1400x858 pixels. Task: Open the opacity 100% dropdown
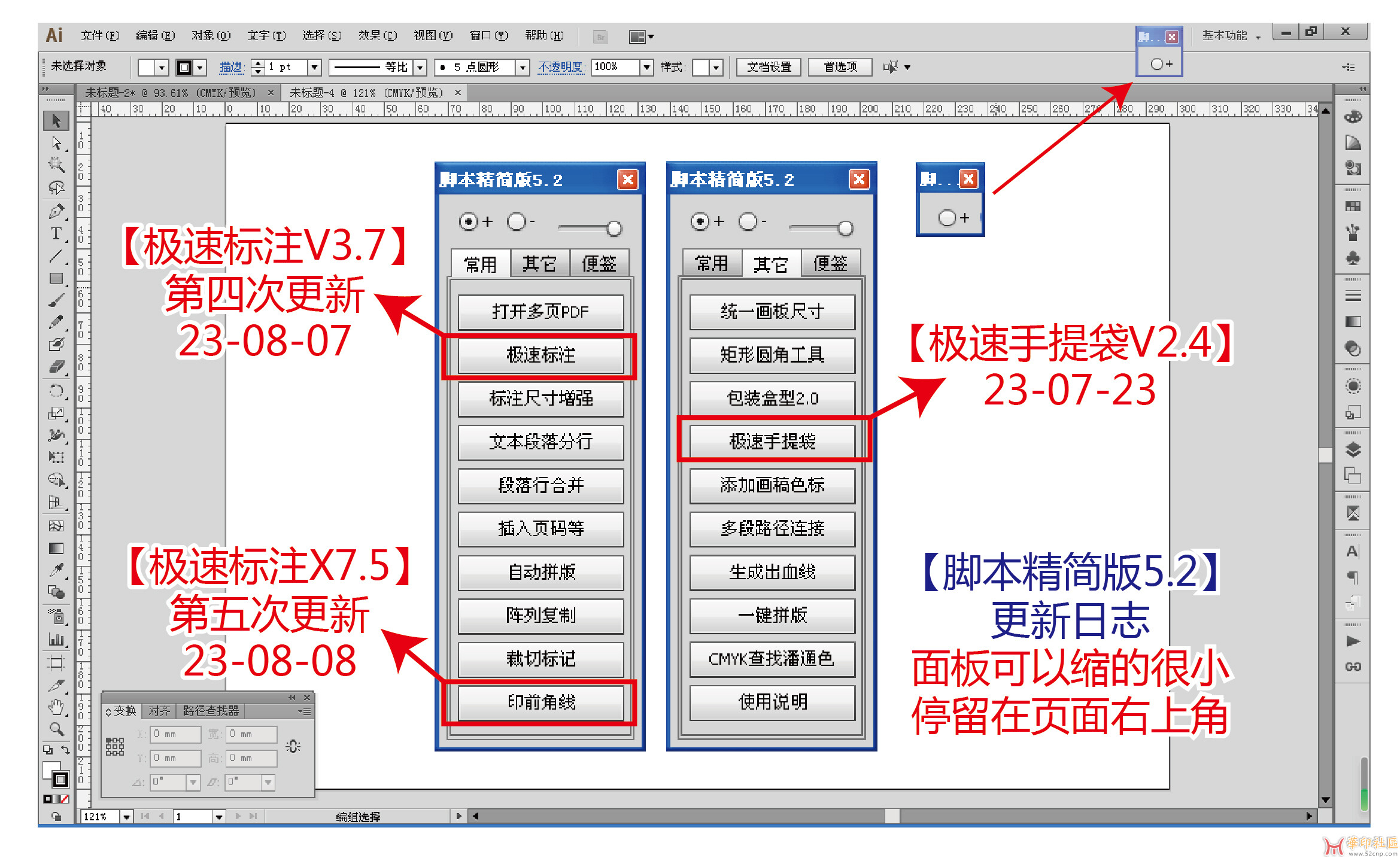pyautogui.click(x=646, y=68)
